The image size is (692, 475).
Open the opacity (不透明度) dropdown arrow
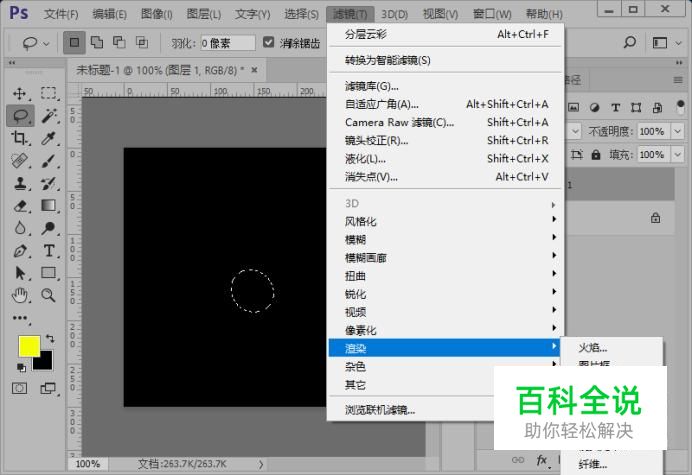click(x=677, y=131)
